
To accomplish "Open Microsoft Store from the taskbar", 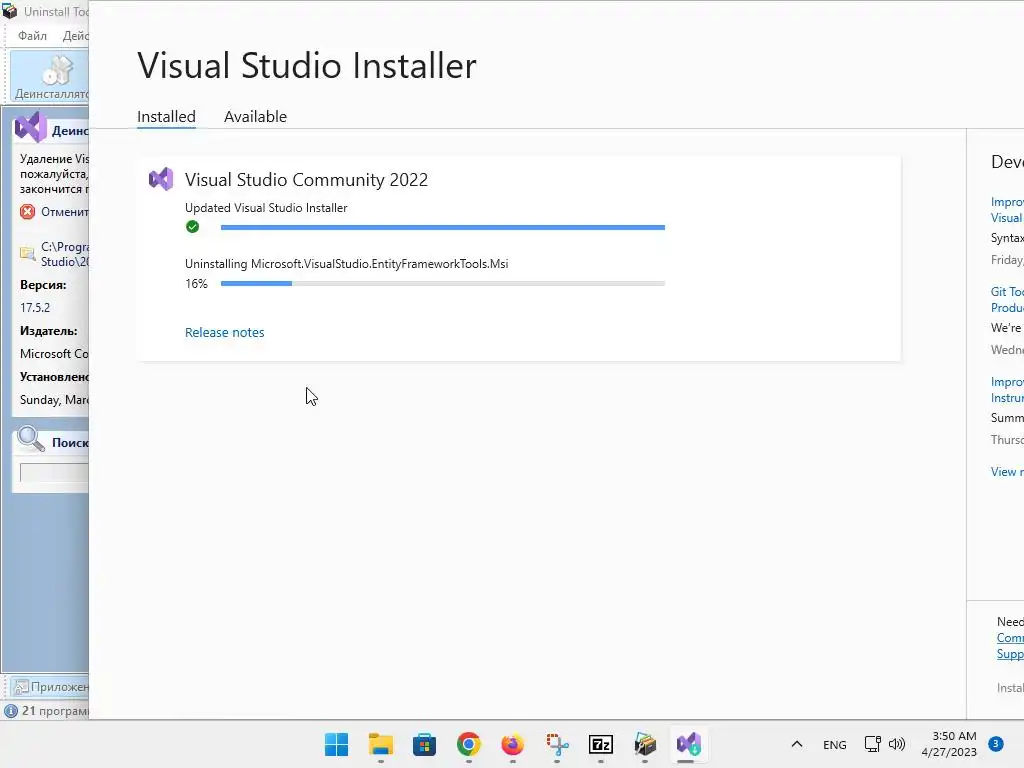I will point(424,744).
